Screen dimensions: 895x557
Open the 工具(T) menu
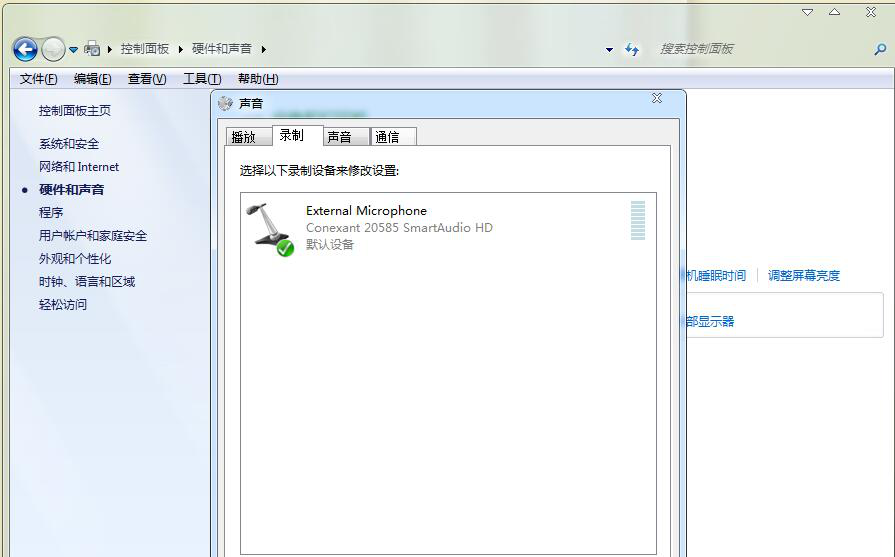(201, 79)
